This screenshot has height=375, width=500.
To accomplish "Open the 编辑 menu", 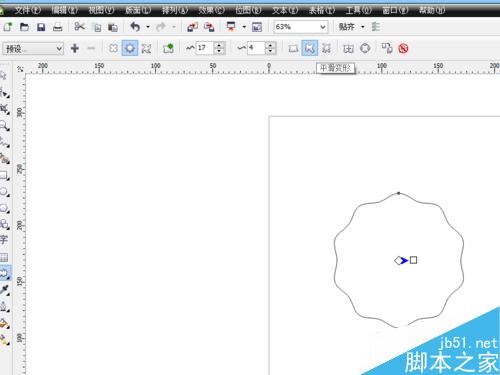I will click(x=65, y=10).
